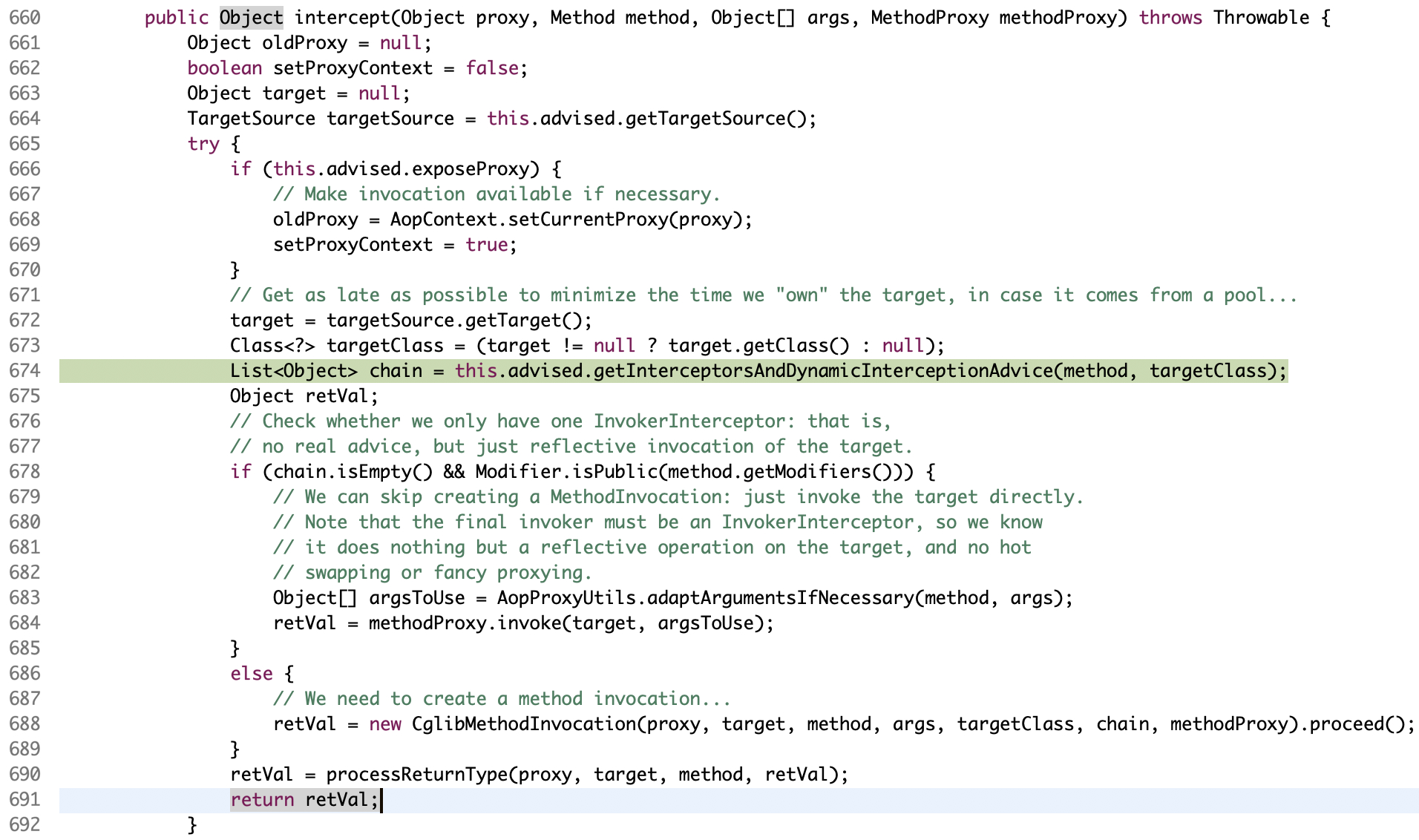Click the highlighted 'Object' return type

tap(252, 18)
